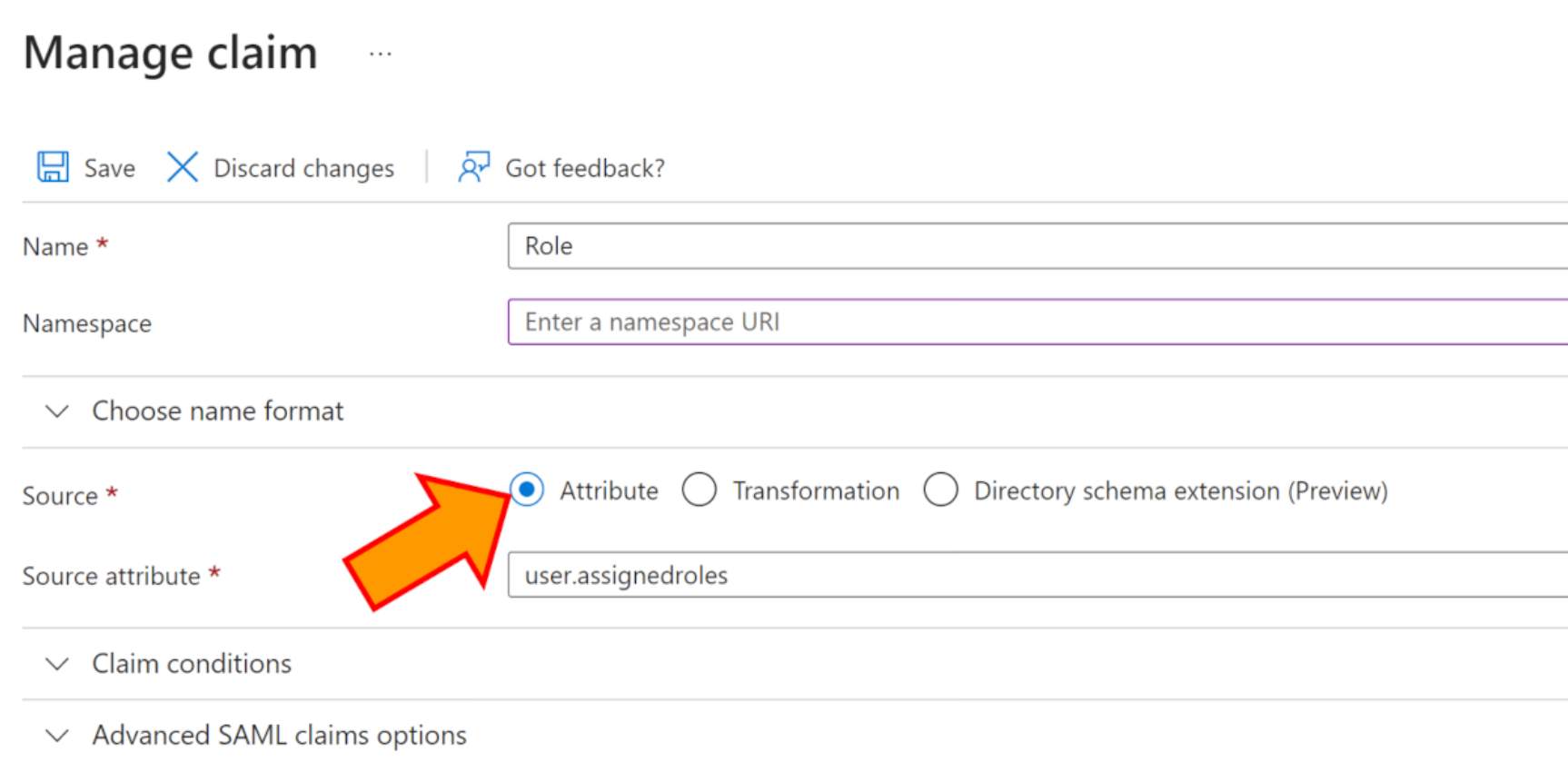The image size is (1568, 762).
Task: Click the chevron beside Advanced SAML claims options
Action: (57, 735)
